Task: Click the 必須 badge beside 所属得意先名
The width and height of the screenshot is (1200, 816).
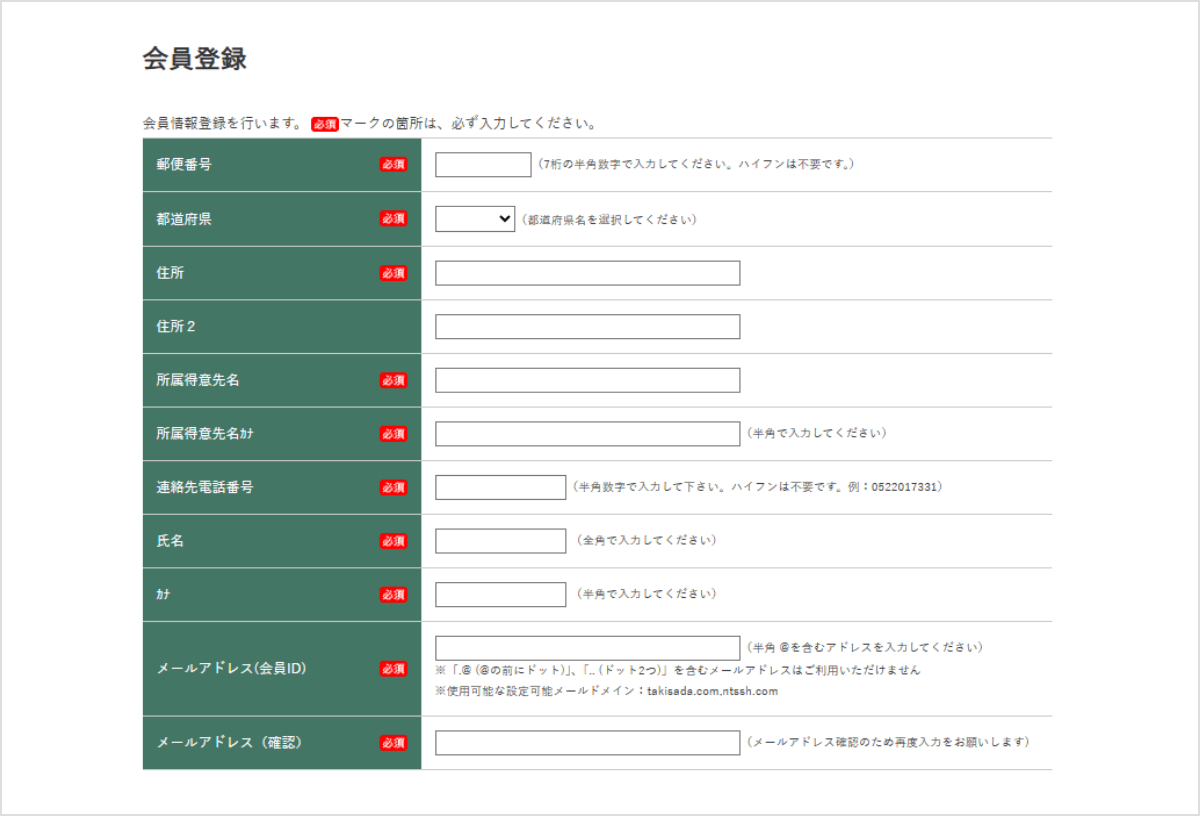Action: point(393,380)
